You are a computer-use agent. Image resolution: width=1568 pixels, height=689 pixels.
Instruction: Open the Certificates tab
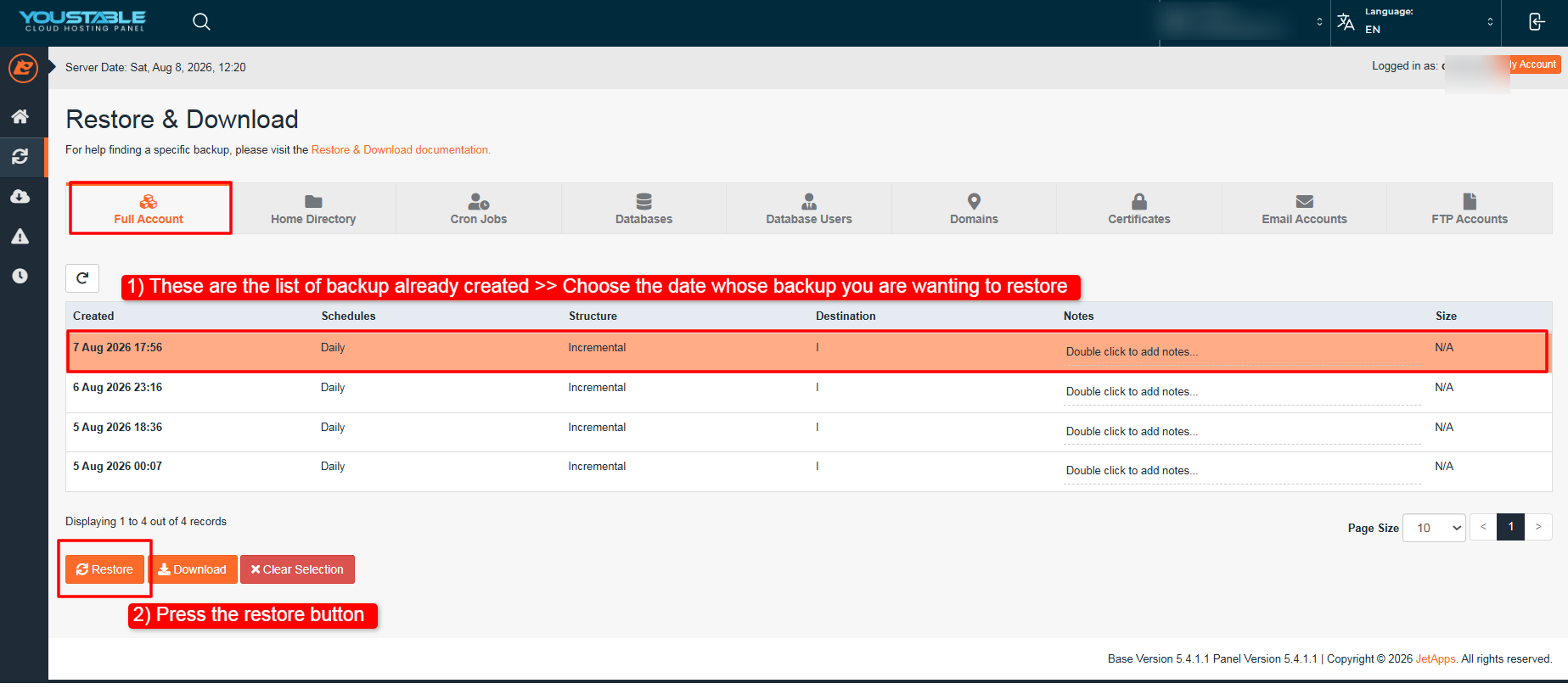[x=1139, y=209]
